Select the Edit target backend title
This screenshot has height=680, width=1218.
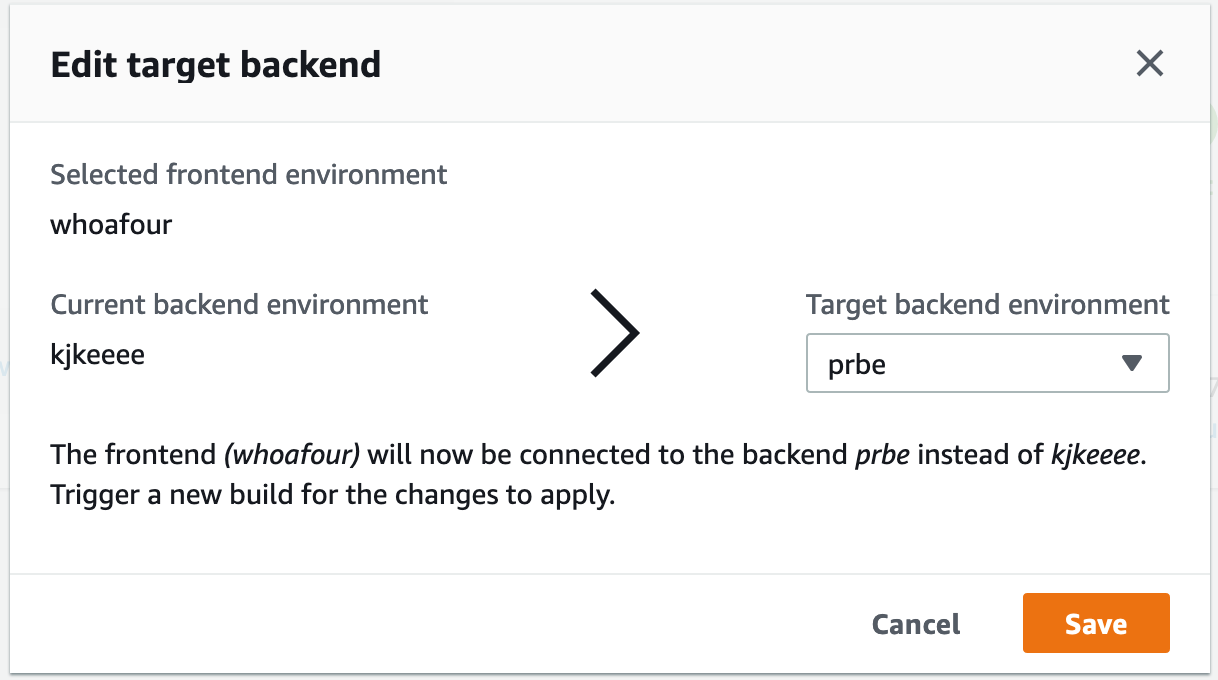click(x=215, y=64)
